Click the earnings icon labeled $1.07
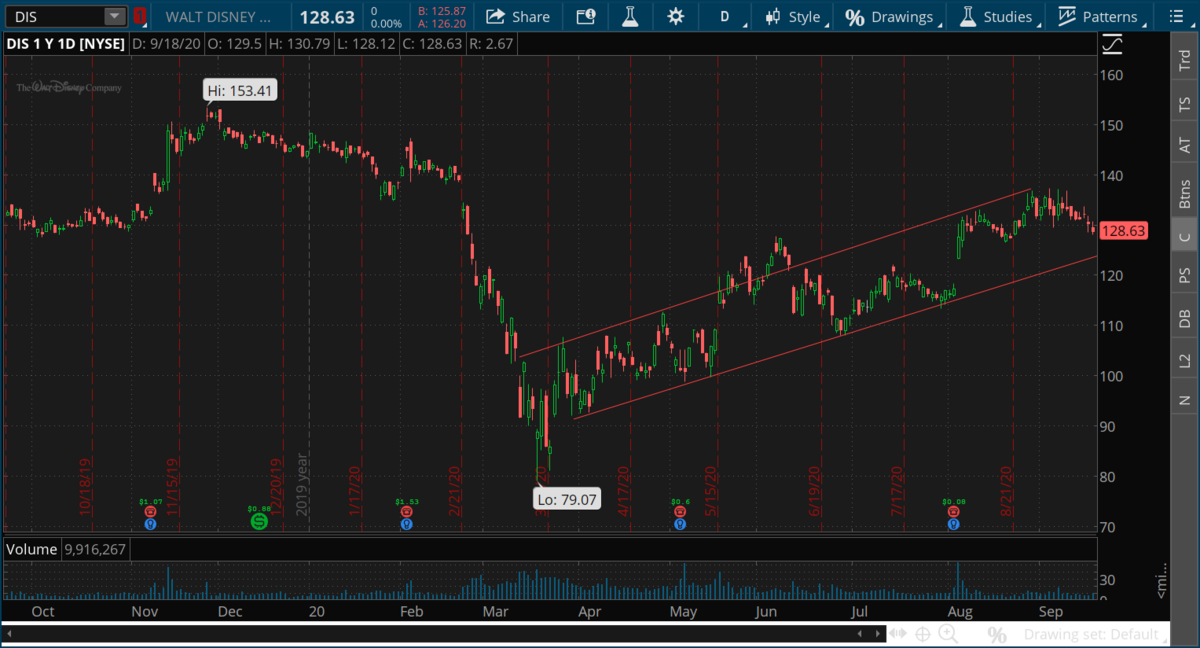 [151, 511]
